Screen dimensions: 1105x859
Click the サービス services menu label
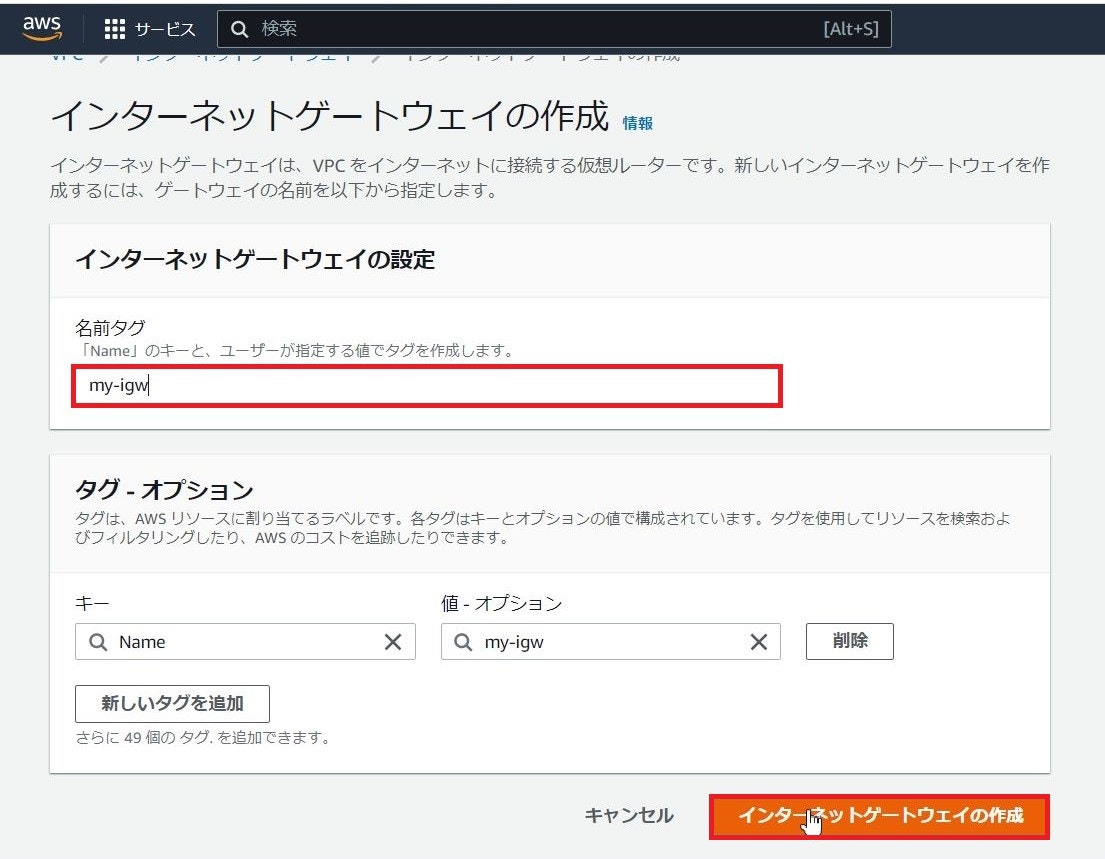pos(165,29)
